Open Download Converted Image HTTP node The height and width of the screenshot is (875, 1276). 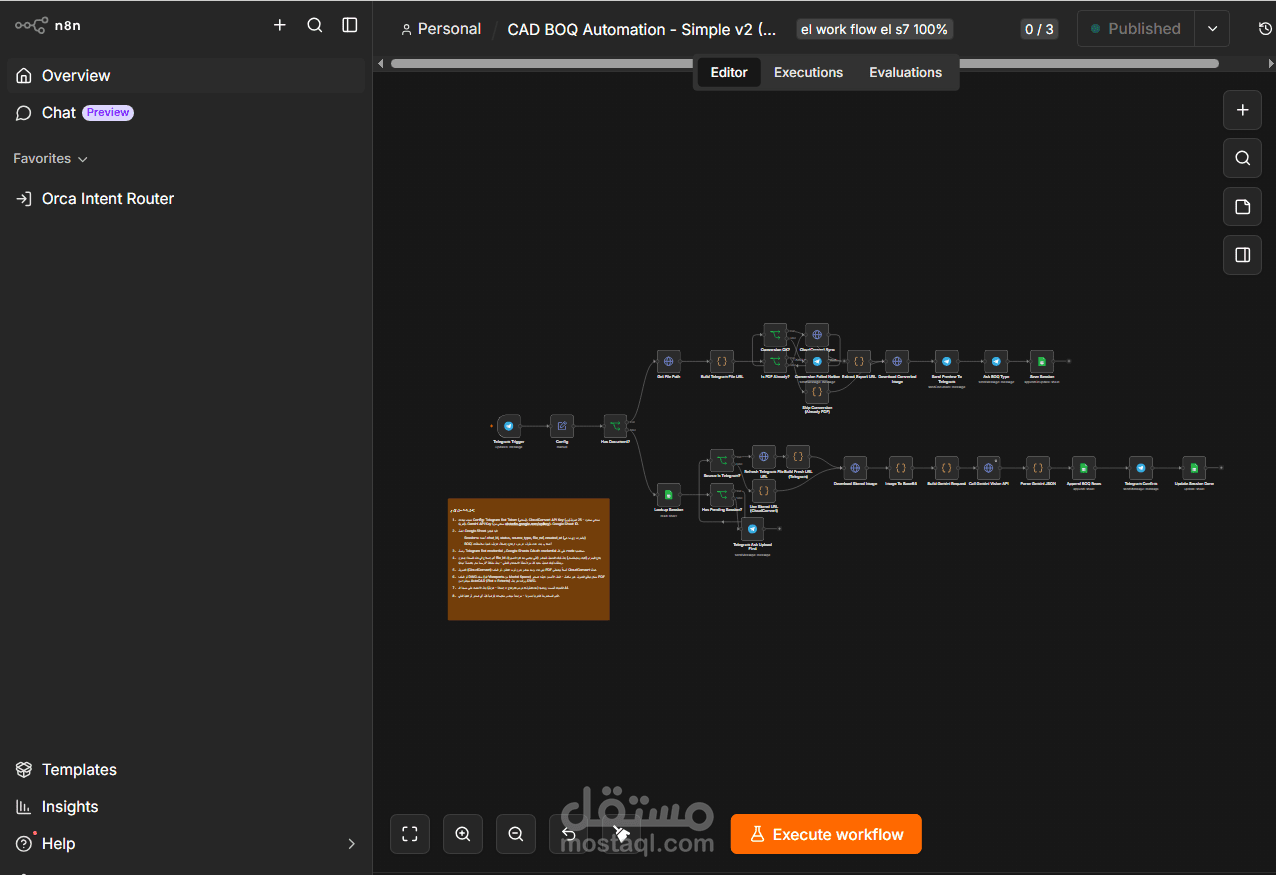coord(897,362)
